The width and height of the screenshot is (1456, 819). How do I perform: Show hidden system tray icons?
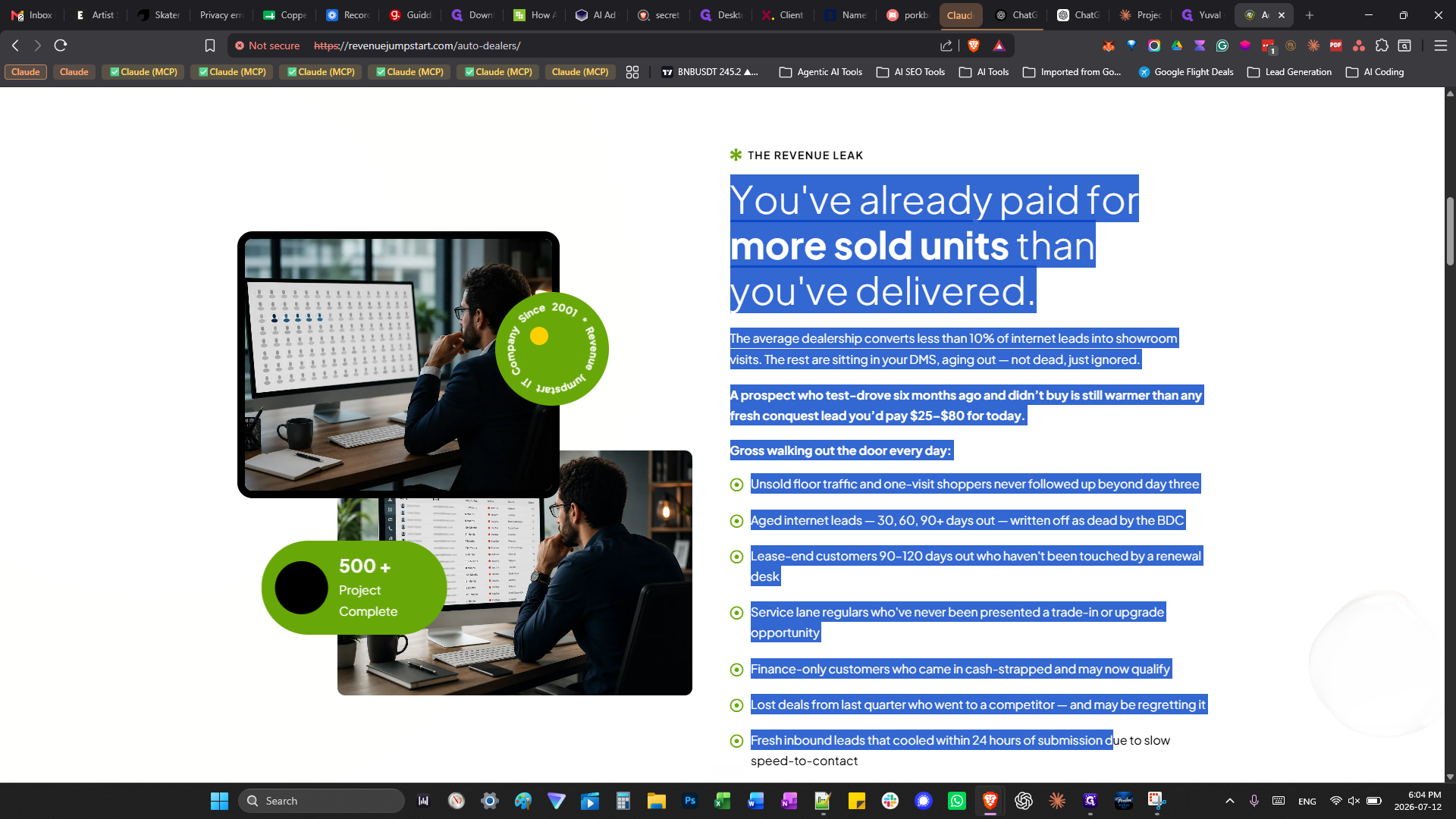pos(1230,801)
